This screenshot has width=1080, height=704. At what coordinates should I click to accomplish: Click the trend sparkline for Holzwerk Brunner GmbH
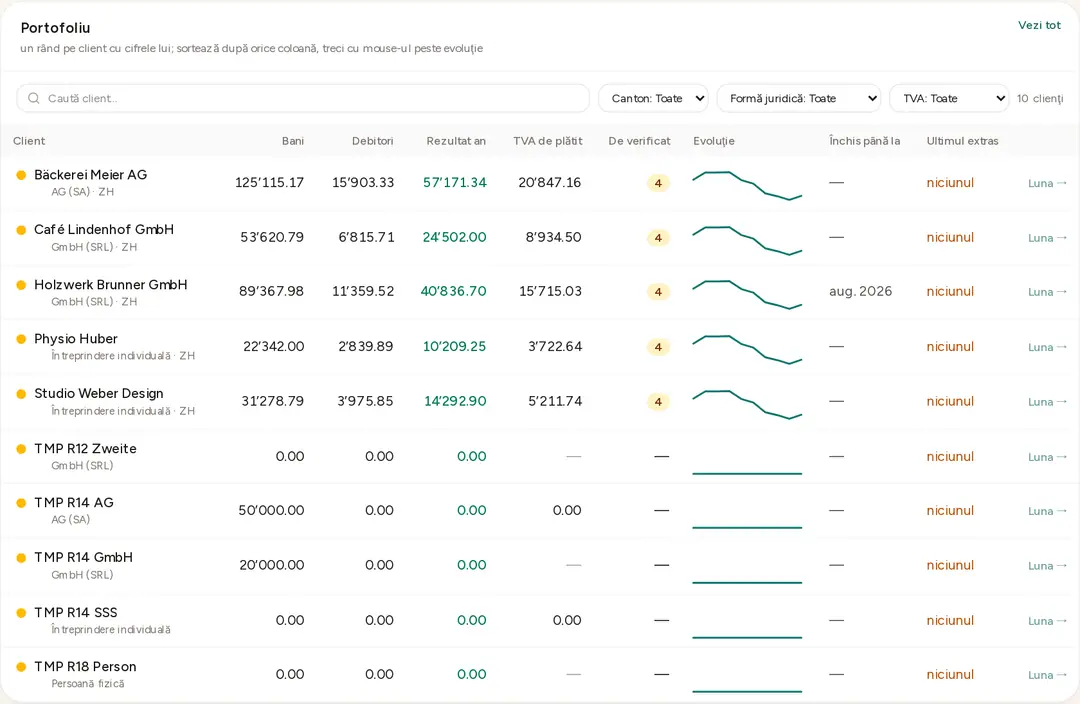click(747, 295)
